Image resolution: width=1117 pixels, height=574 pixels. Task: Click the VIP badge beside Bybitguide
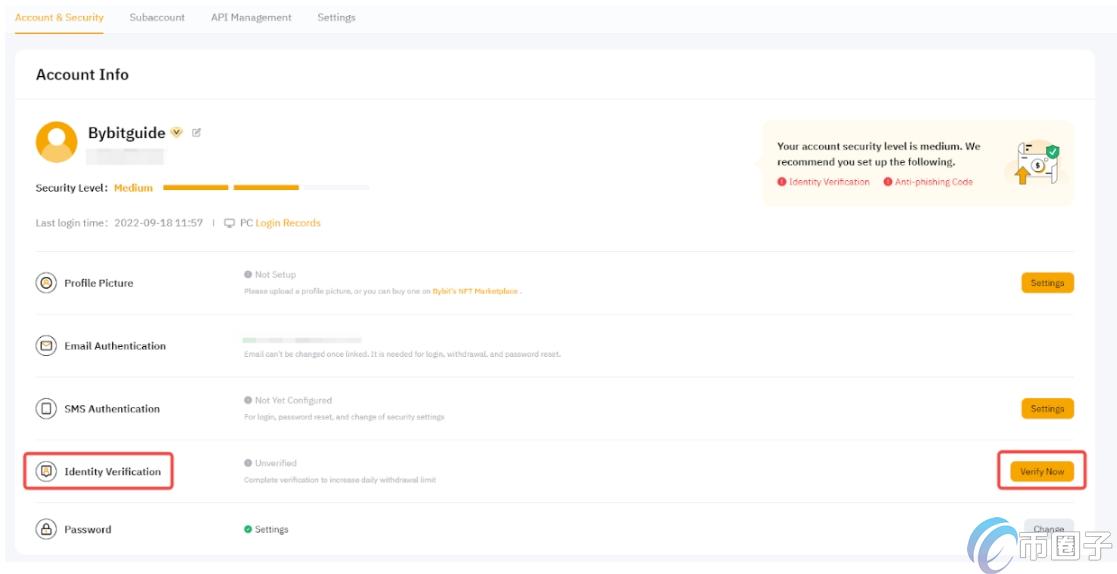tap(177, 132)
